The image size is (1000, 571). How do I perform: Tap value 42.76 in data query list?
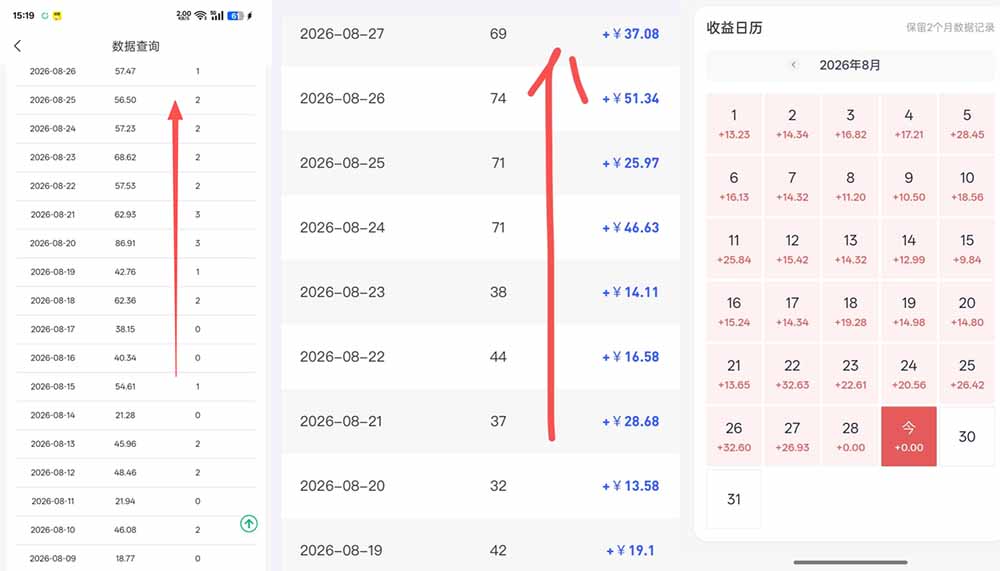(x=125, y=272)
